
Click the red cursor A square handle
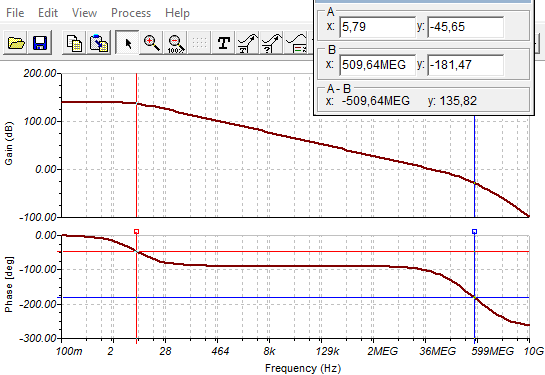point(136,231)
